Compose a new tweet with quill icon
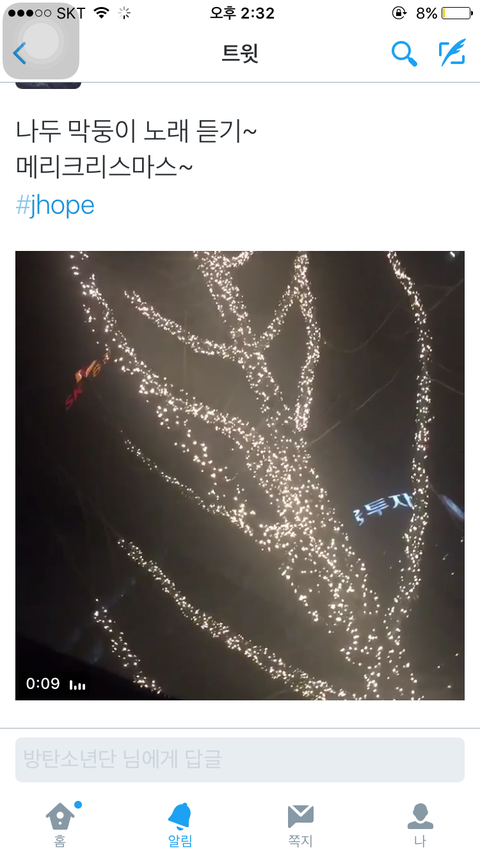480x854 pixels. tap(452, 53)
